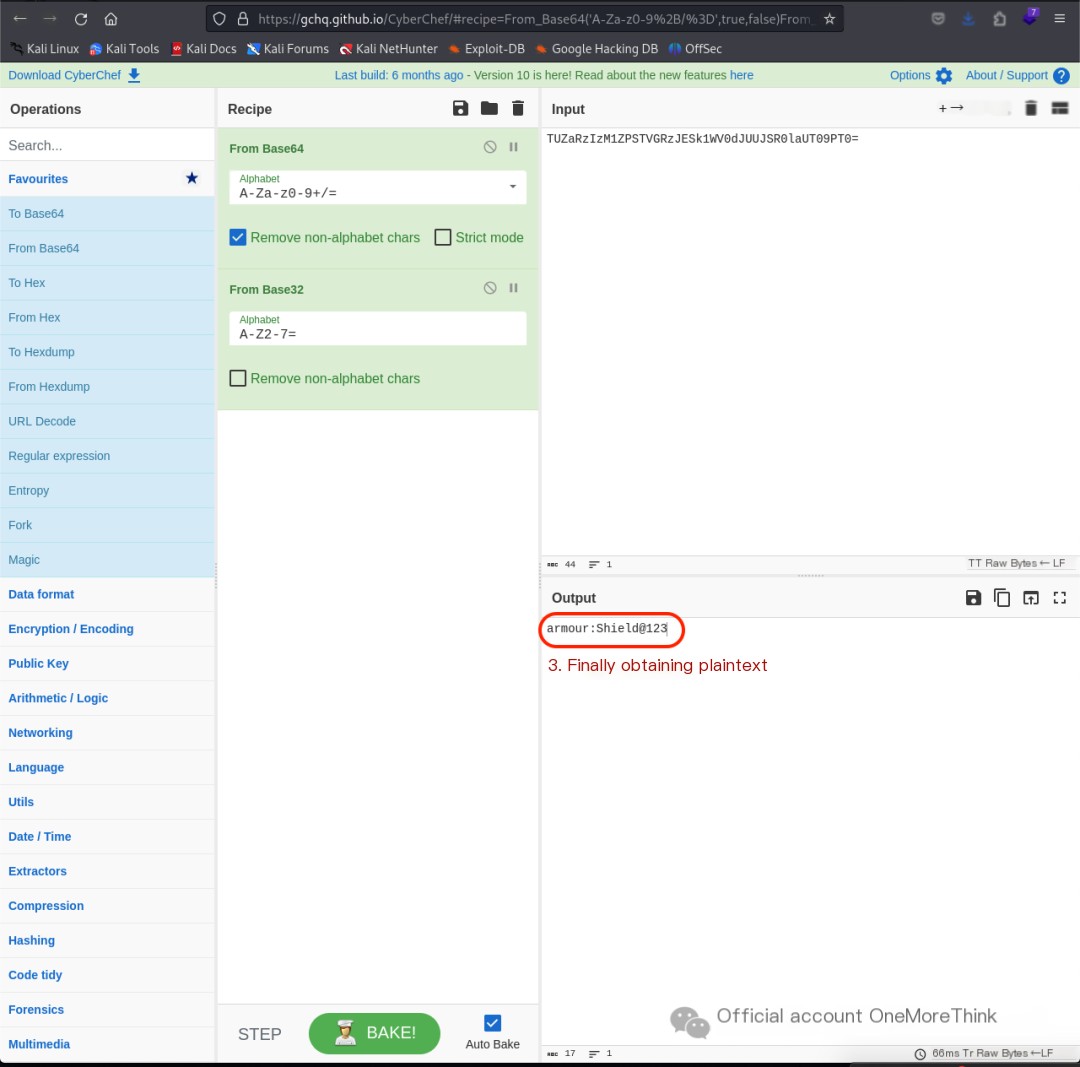Expand the Hashing category
1080x1067 pixels.
pyautogui.click(x=107, y=940)
